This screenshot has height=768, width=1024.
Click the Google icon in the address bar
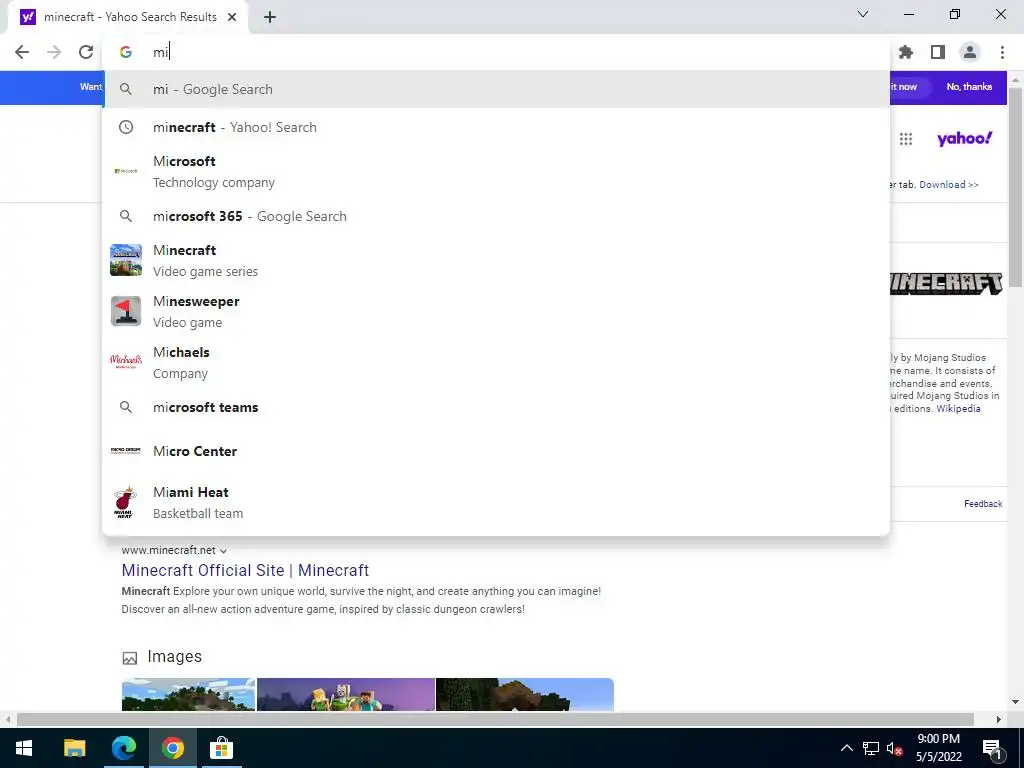126,52
